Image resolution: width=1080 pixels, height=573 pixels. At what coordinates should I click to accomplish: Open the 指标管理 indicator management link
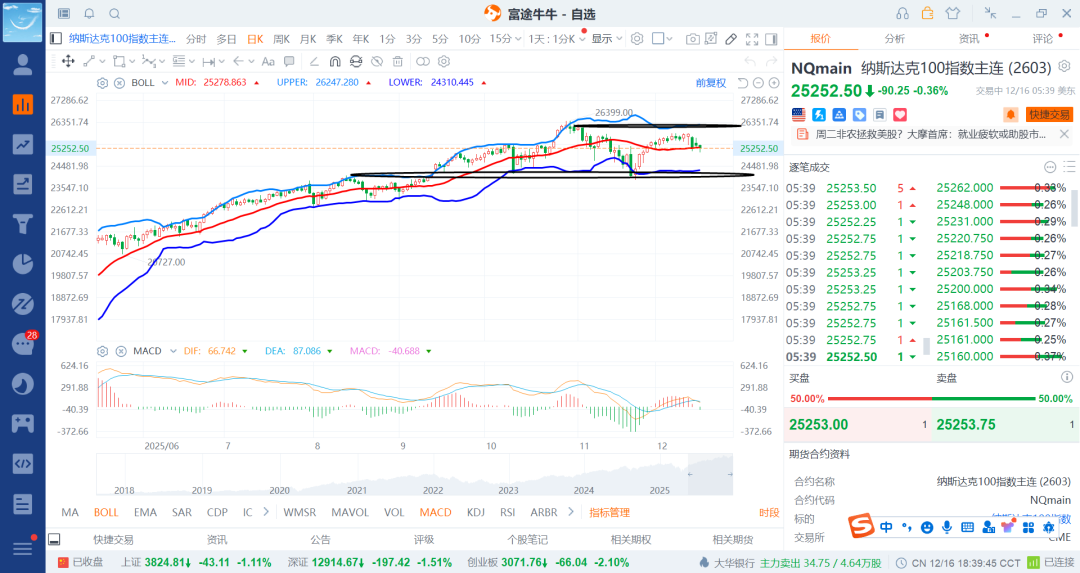pyautogui.click(x=610, y=512)
